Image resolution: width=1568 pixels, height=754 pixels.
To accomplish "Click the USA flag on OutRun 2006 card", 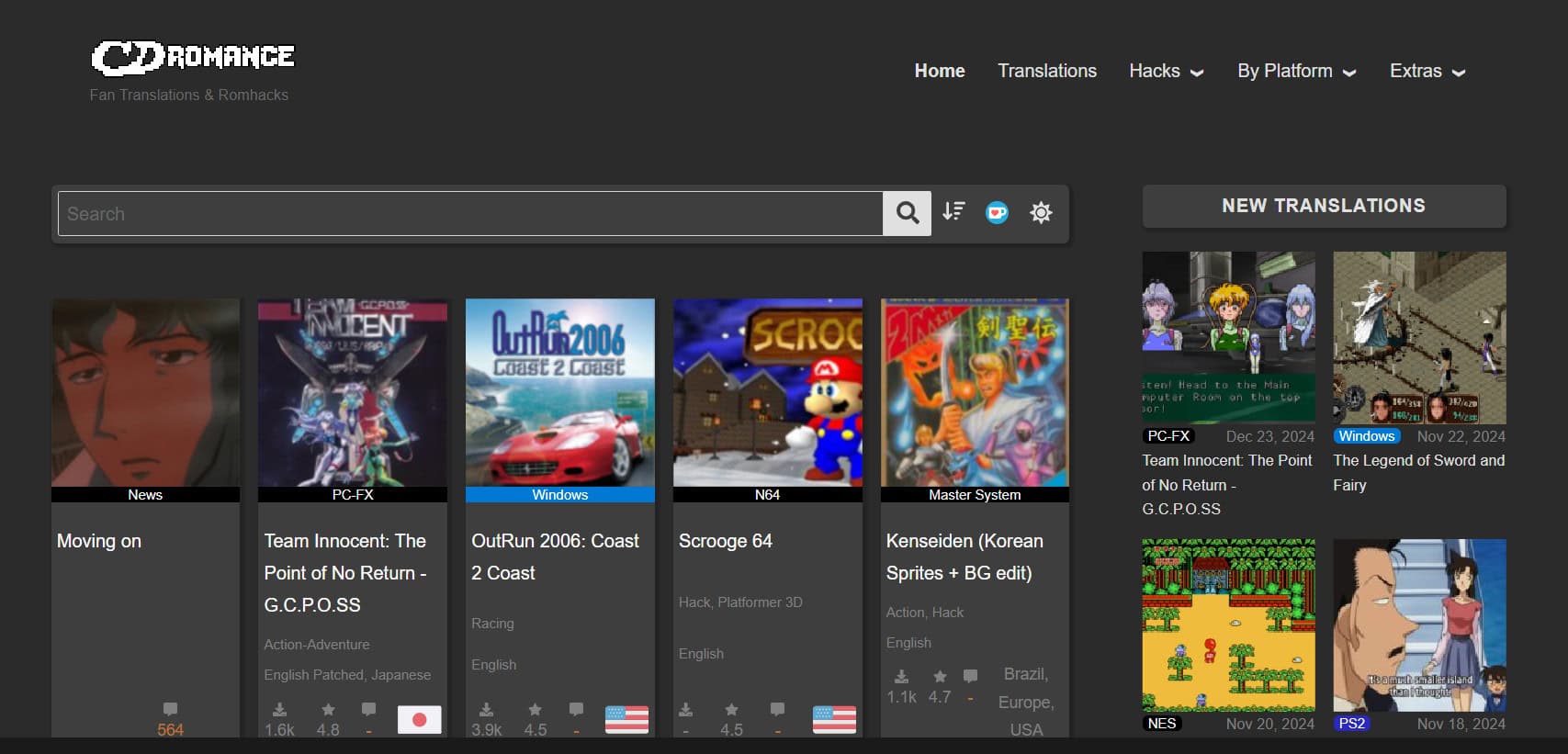I will coord(626,719).
